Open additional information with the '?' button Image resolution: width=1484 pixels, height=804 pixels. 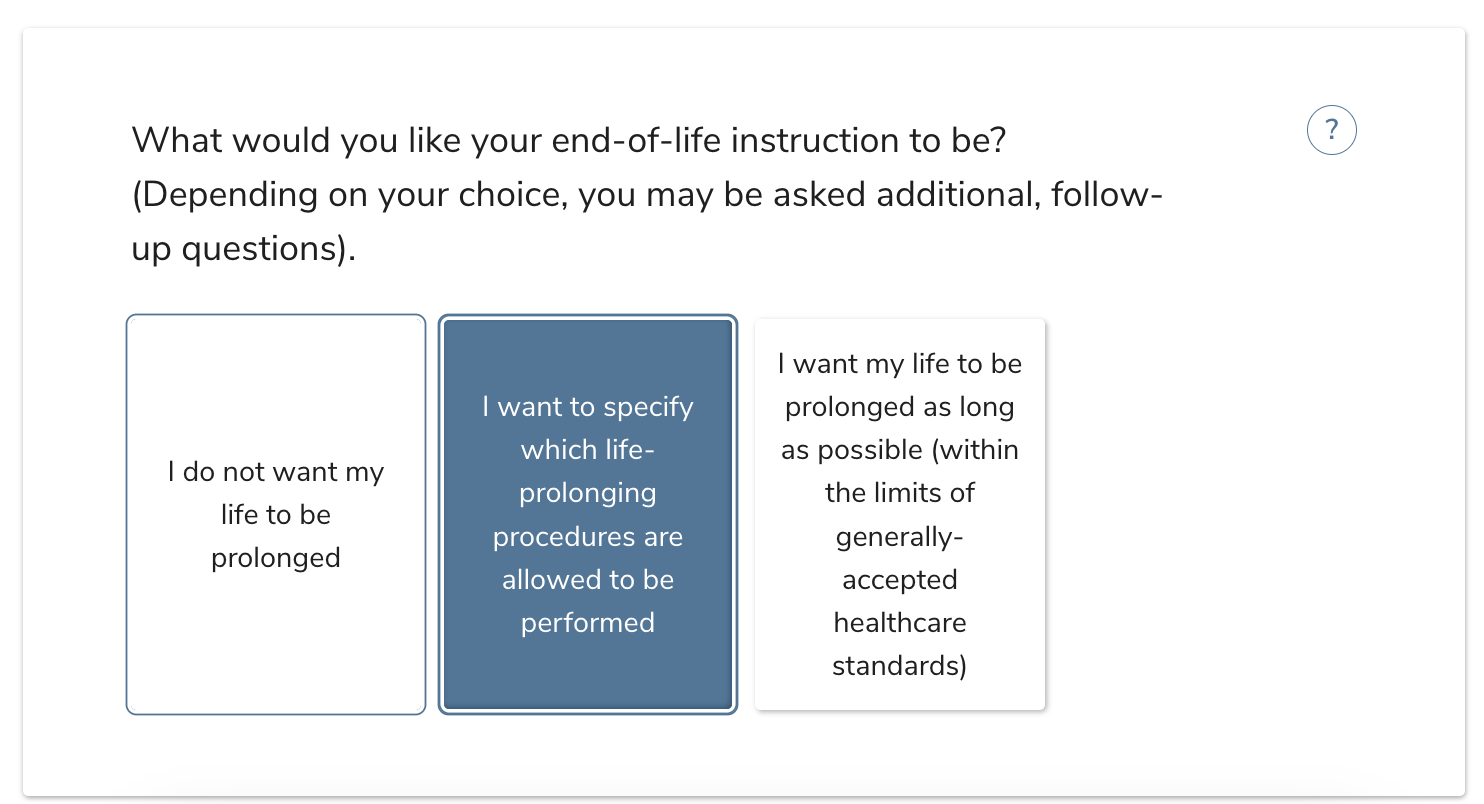click(1331, 129)
